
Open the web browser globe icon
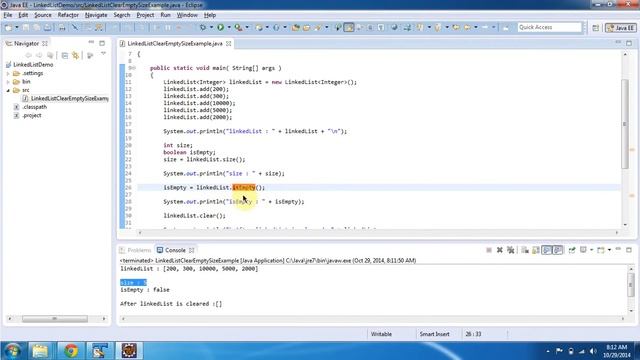(x=394, y=27)
